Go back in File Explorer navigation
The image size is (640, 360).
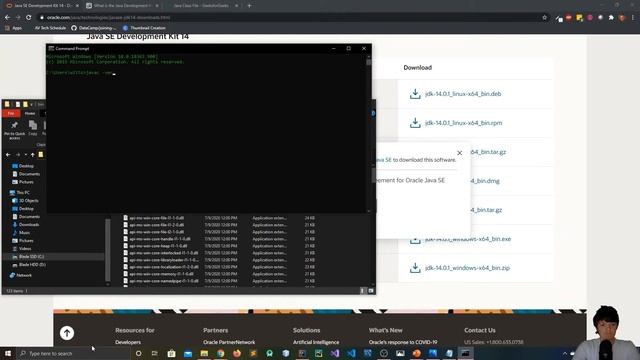pos(8,155)
